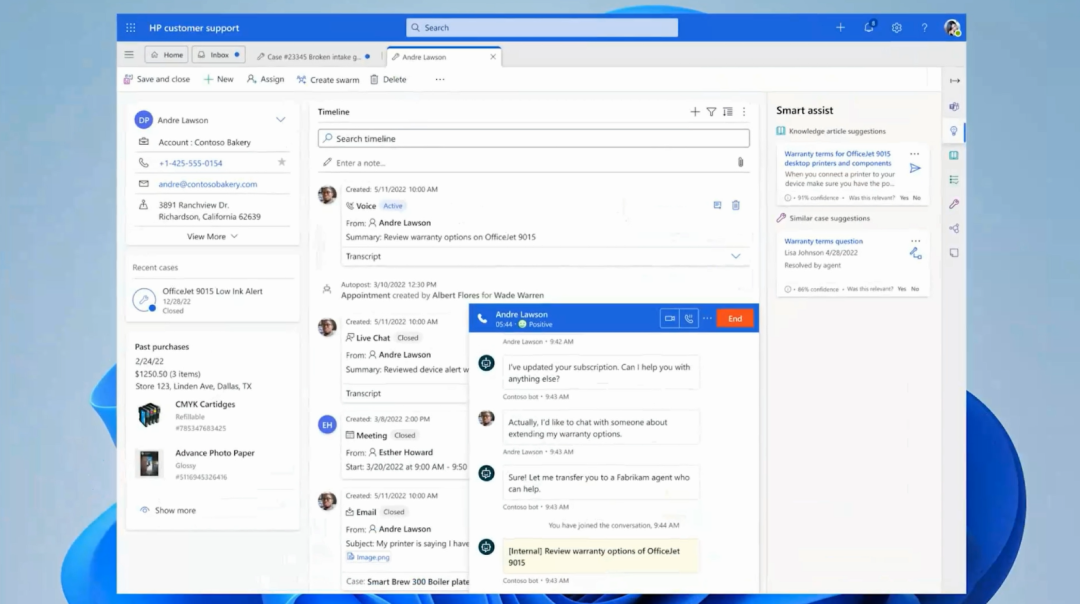Screen dimensions: 1080x604
Task: Open Case #23345 Broken intake tab
Action: tap(313, 56)
